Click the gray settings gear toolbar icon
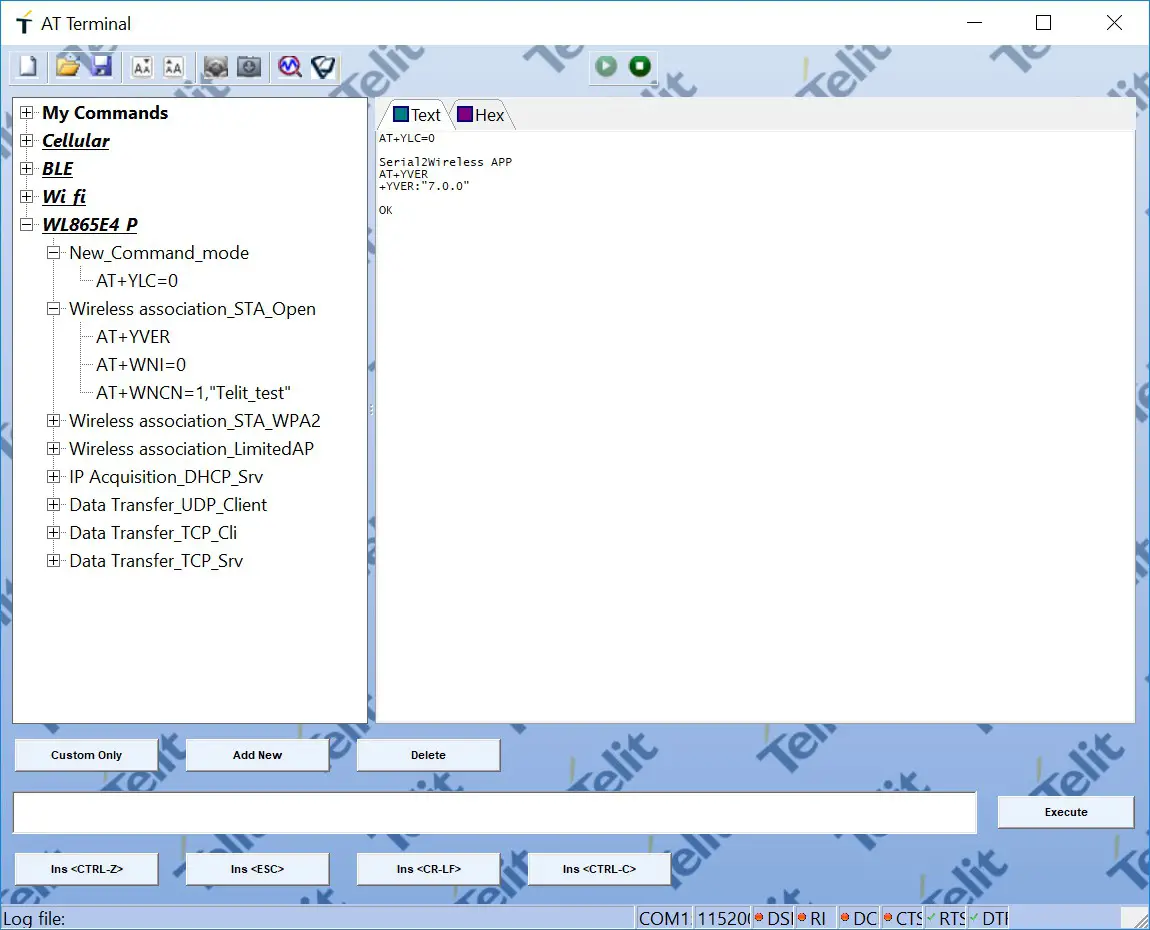 [216, 67]
